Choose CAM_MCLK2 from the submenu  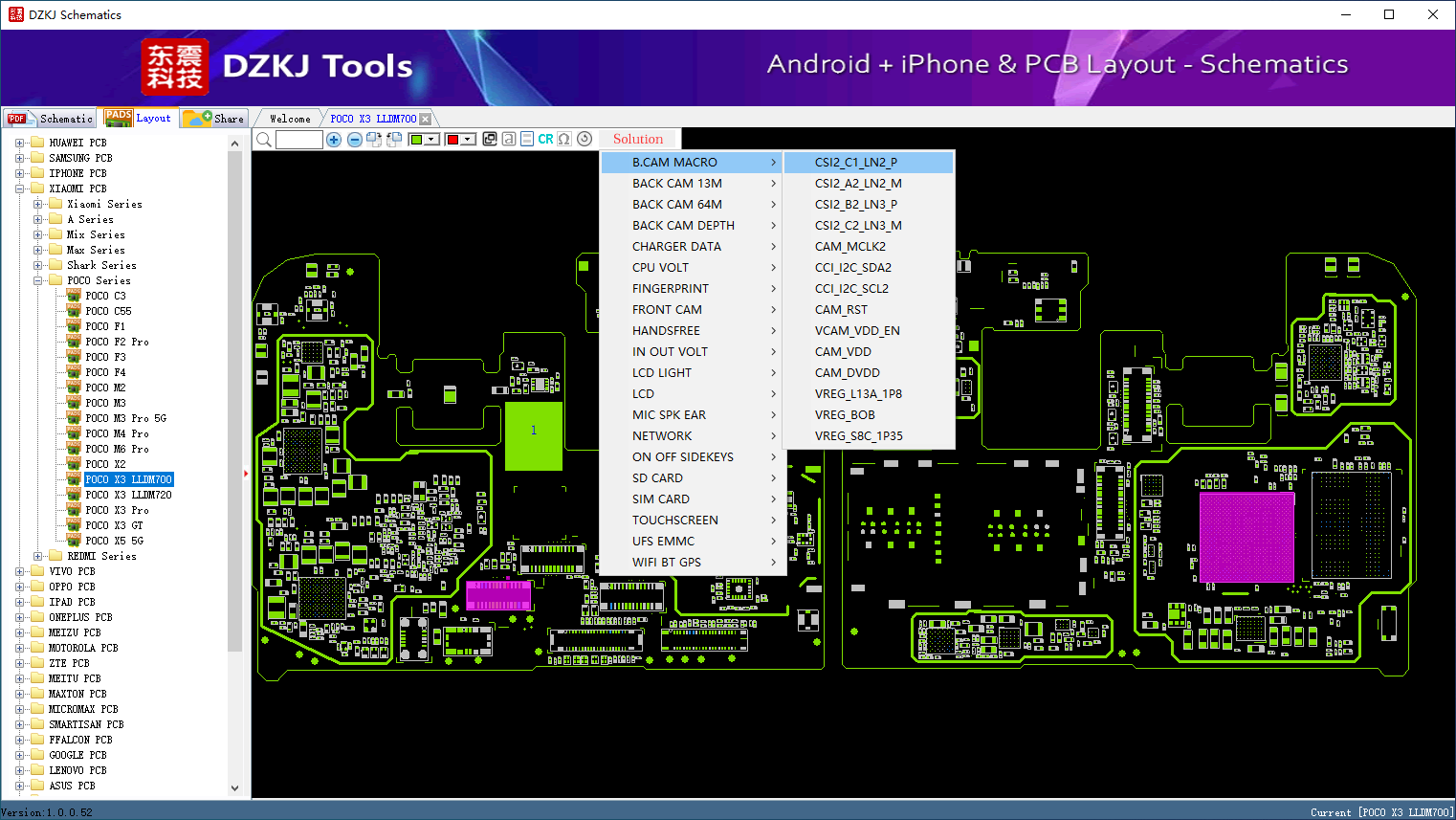click(869, 247)
